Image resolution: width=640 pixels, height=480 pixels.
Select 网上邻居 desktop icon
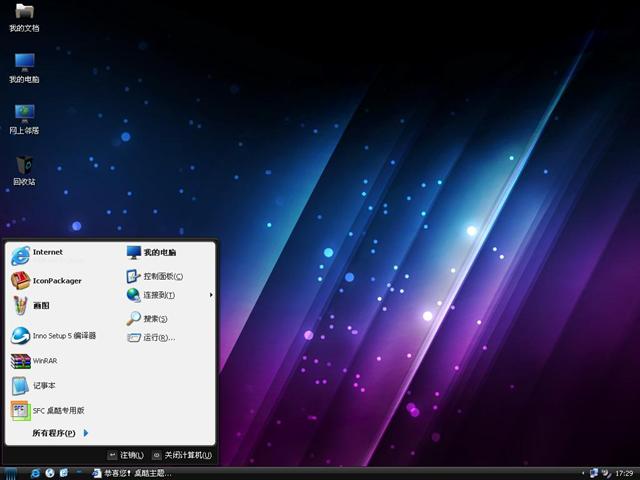click(24, 116)
